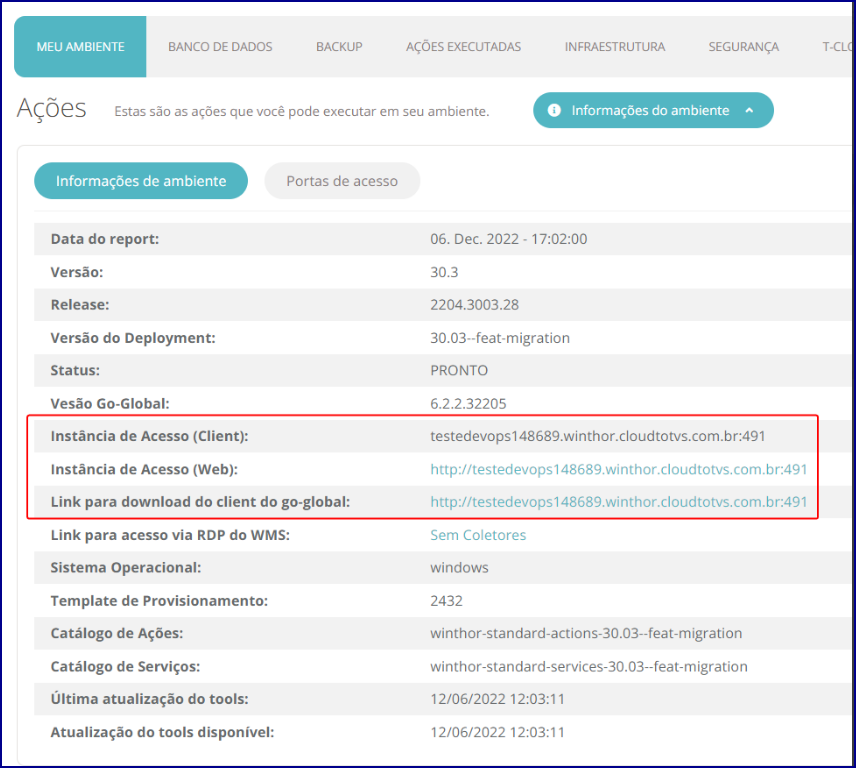Click version value 30.3
Screen dimensions: 856x768
444,272
